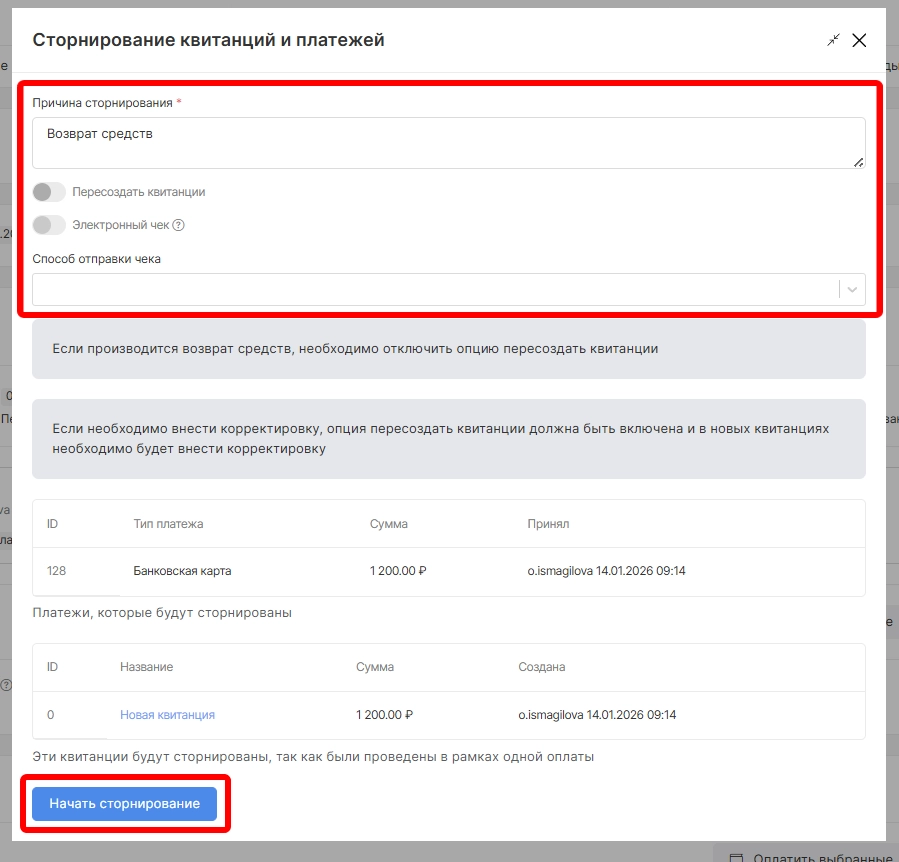This screenshot has height=862, width=899.
Task: Turn on the Электронный чек switch
Action: (x=49, y=225)
